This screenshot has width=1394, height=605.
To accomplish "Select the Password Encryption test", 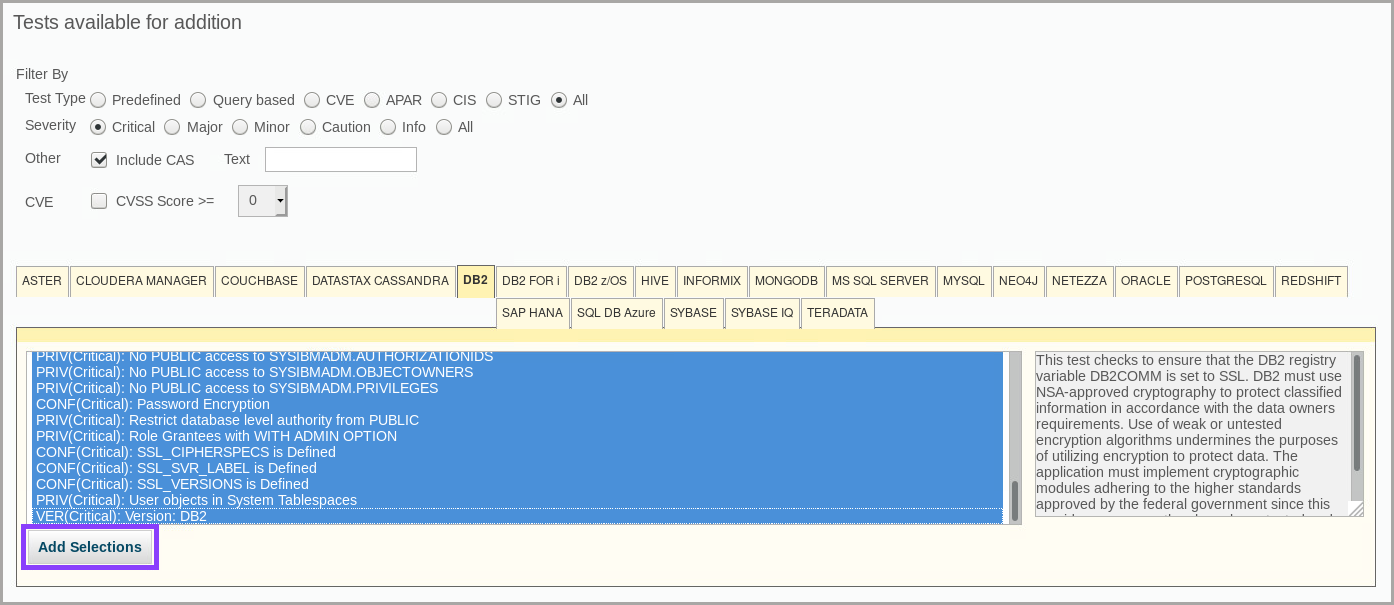I will tap(517, 404).
